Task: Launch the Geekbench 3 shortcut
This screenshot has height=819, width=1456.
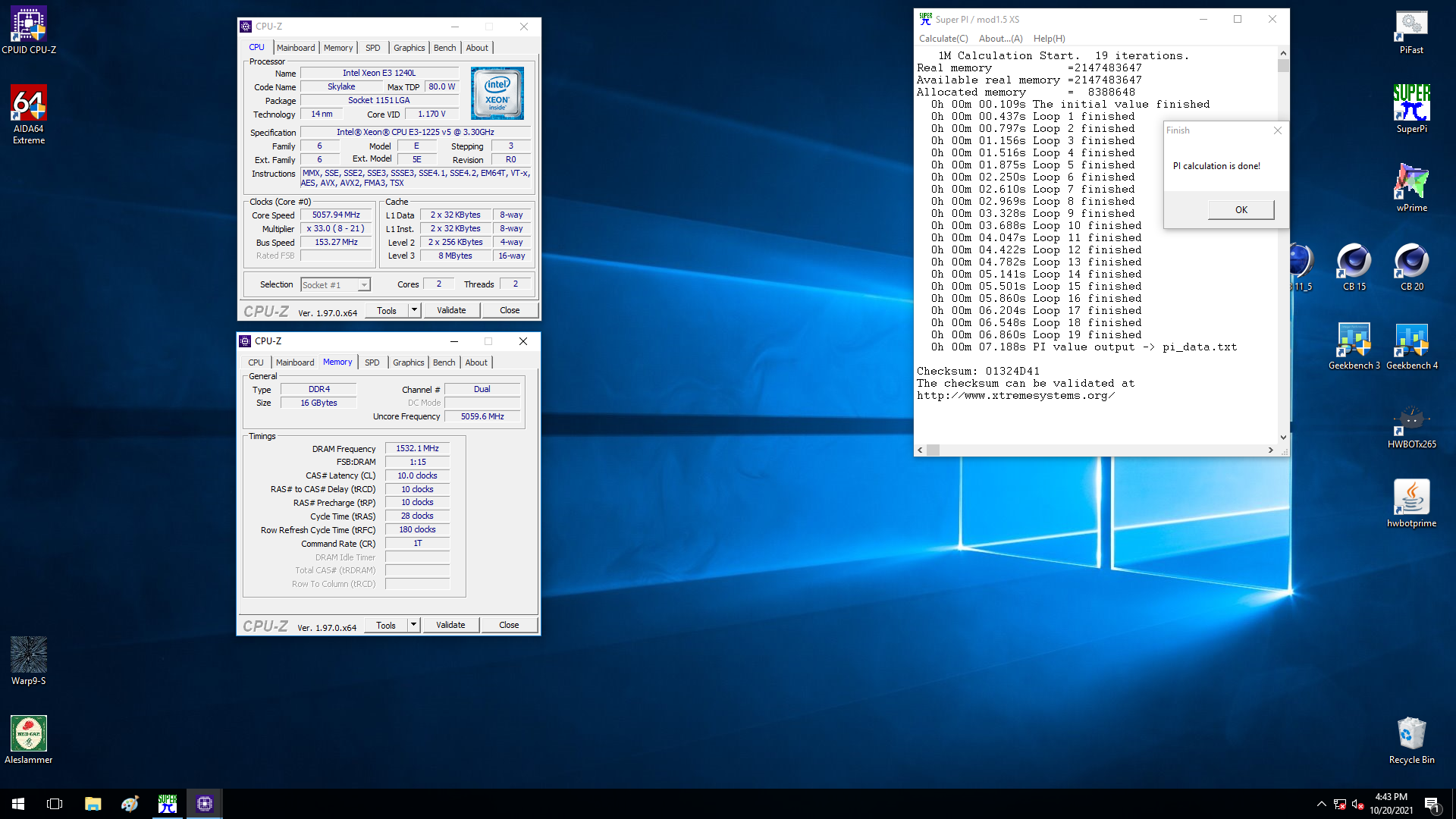Action: 1354,346
